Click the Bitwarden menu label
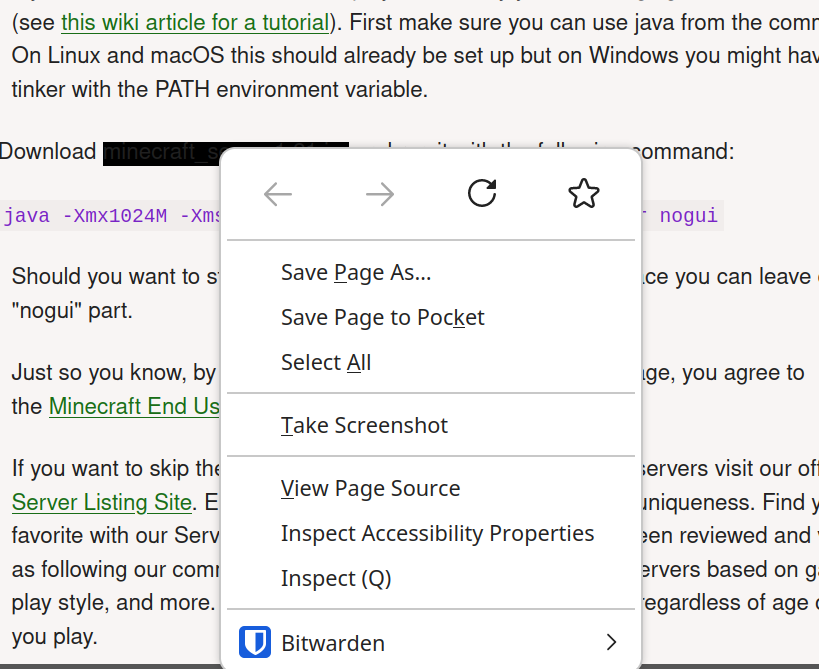The height and width of the screenshot is (669, 819). click(x=333, y=642)
